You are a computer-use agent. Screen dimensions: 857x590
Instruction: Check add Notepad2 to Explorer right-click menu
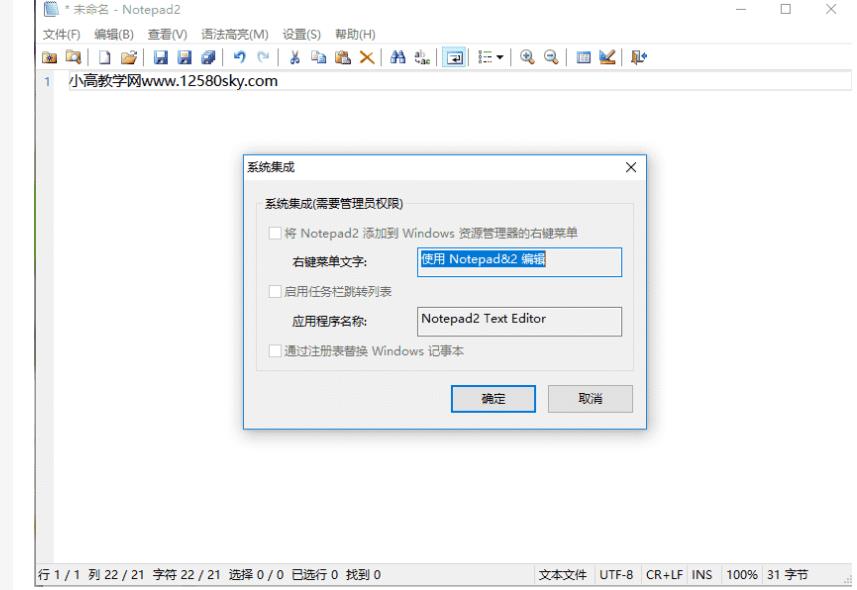click(275, 233)
